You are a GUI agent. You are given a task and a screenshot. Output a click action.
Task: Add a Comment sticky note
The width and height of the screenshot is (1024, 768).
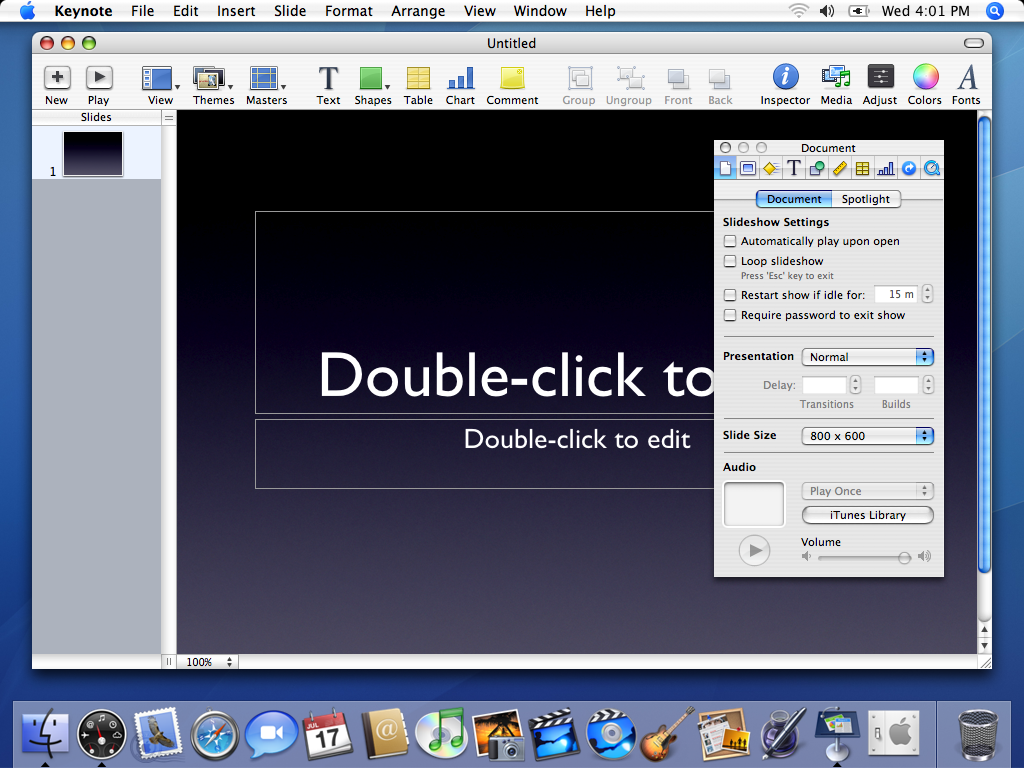512,85
